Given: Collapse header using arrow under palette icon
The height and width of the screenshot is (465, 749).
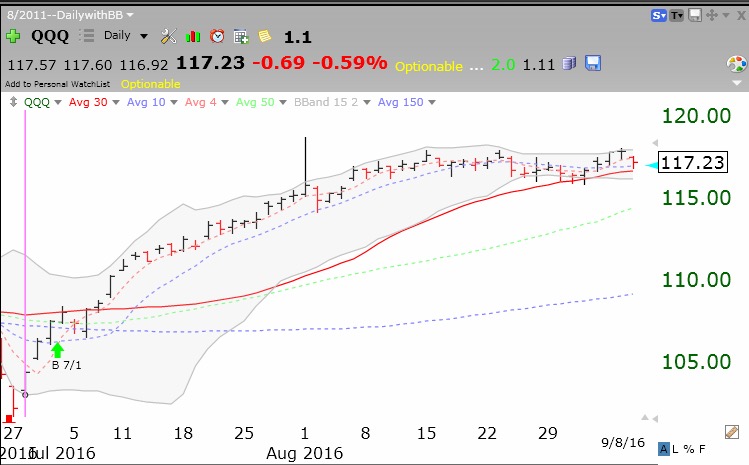Looking at the screenshot, I should pos(737,83).
